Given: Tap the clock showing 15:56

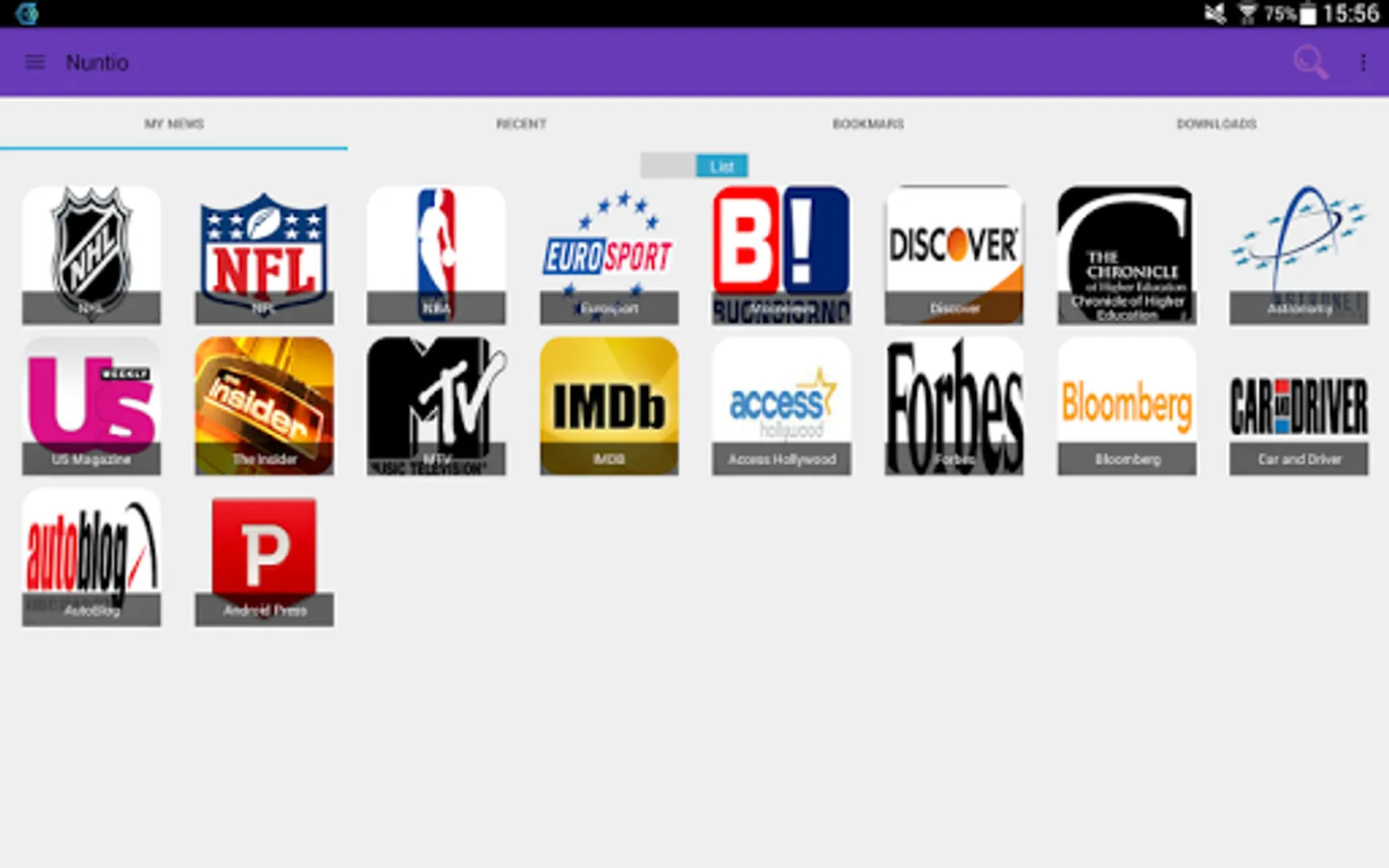Looking at the screenshot, I should [1350, 14].
